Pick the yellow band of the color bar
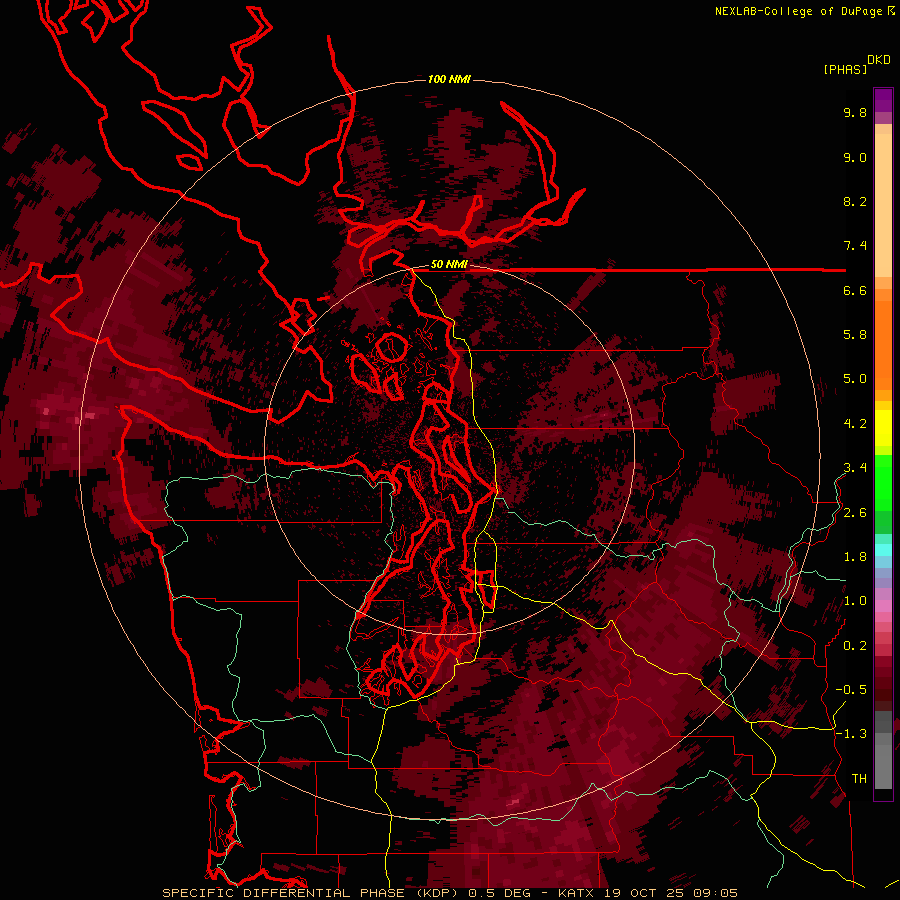 883,428
